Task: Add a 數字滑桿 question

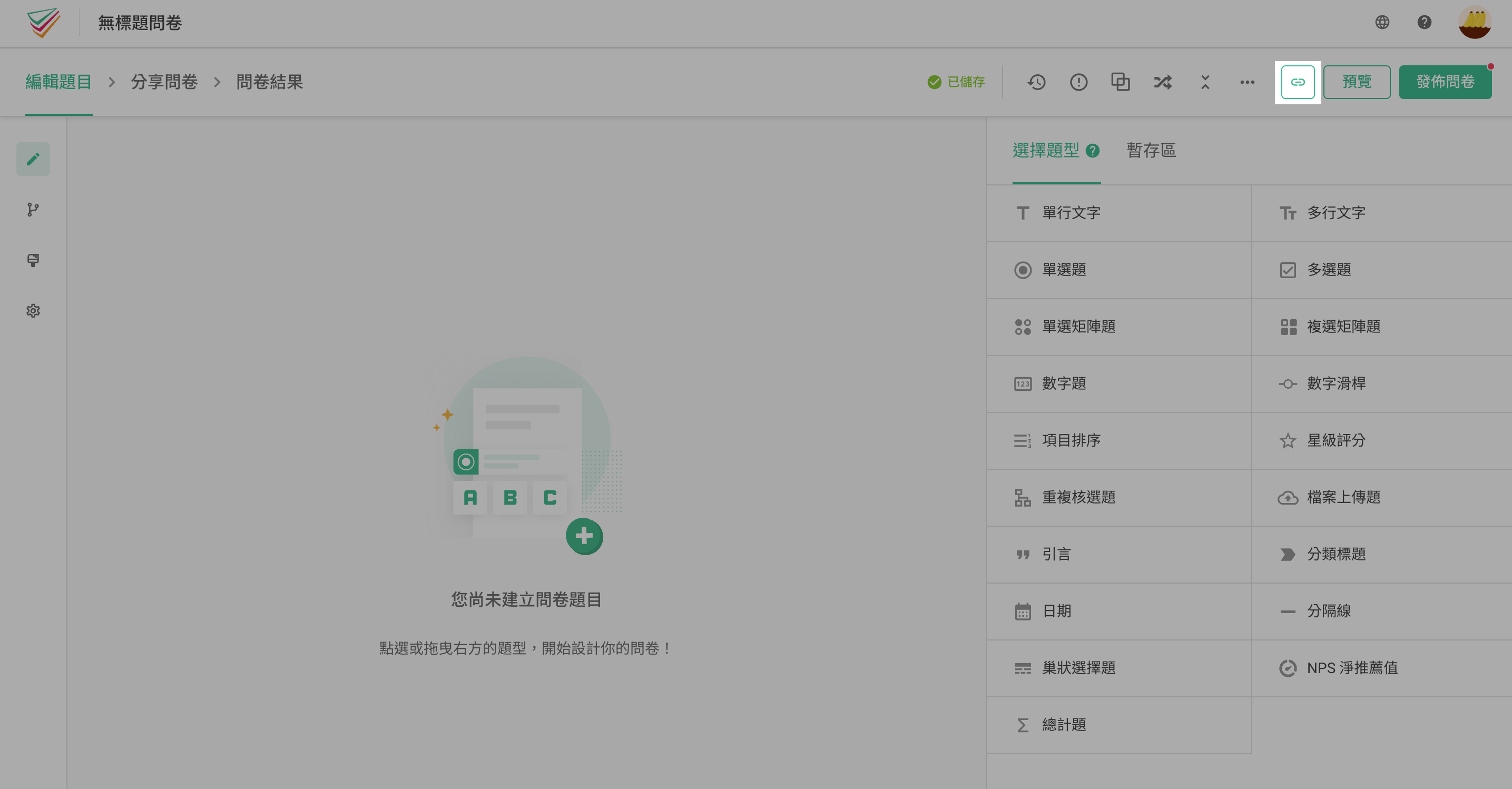Action: pos(1382,383)
